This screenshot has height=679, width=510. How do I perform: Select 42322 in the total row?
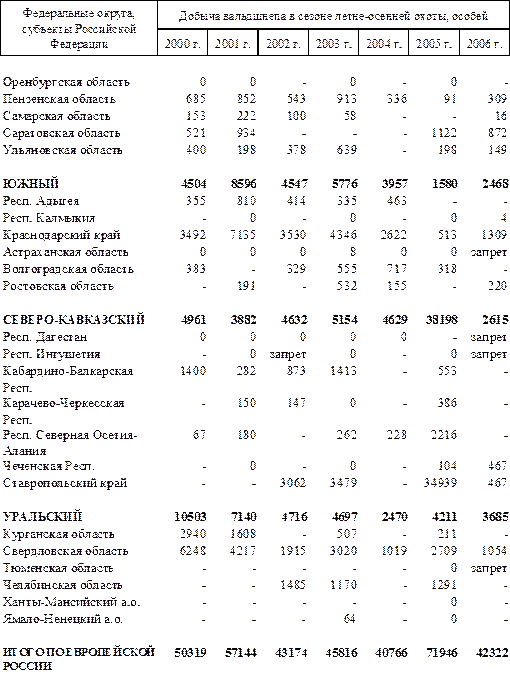(x=492, y=652)
